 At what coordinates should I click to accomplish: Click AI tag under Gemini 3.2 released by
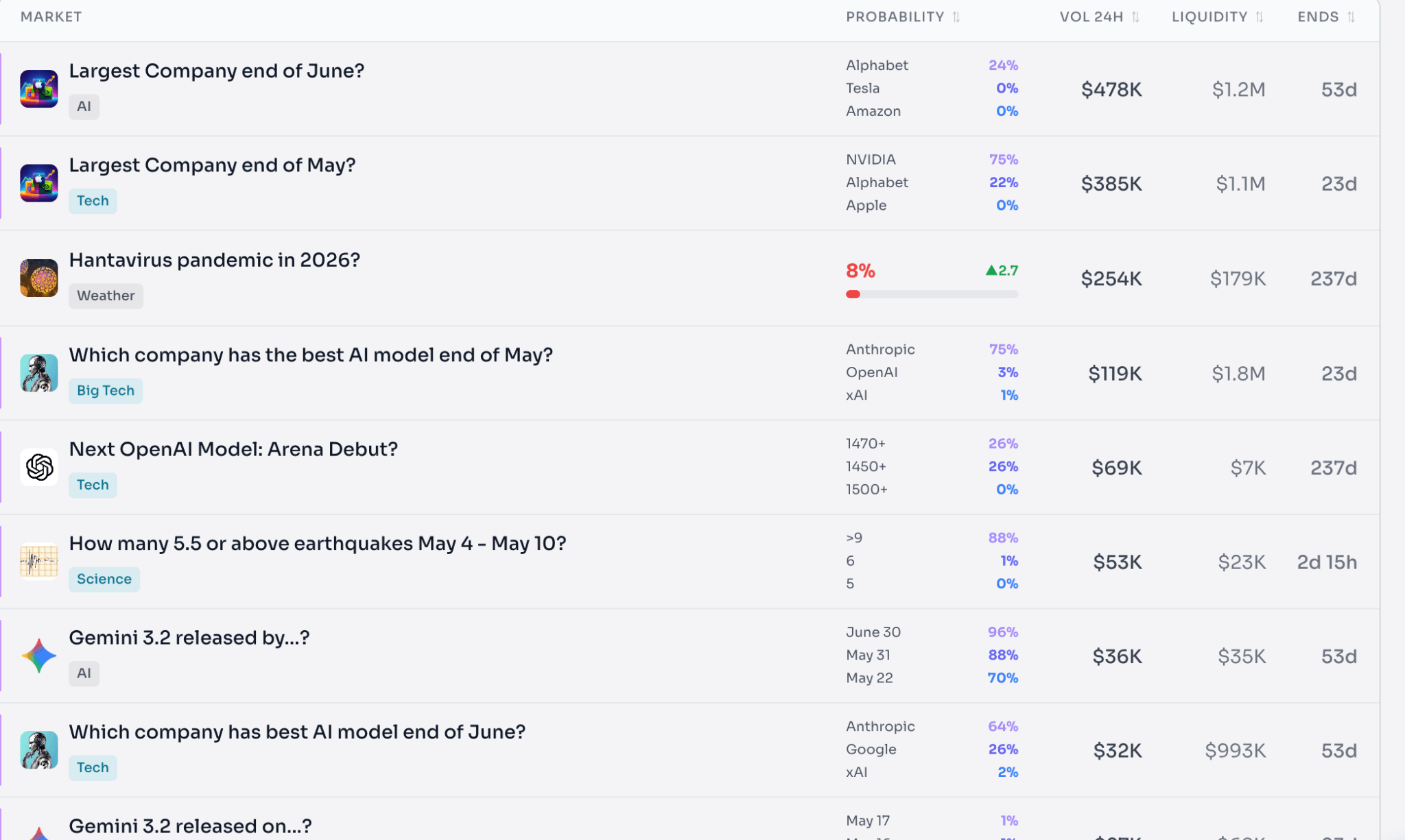(84, 673)
